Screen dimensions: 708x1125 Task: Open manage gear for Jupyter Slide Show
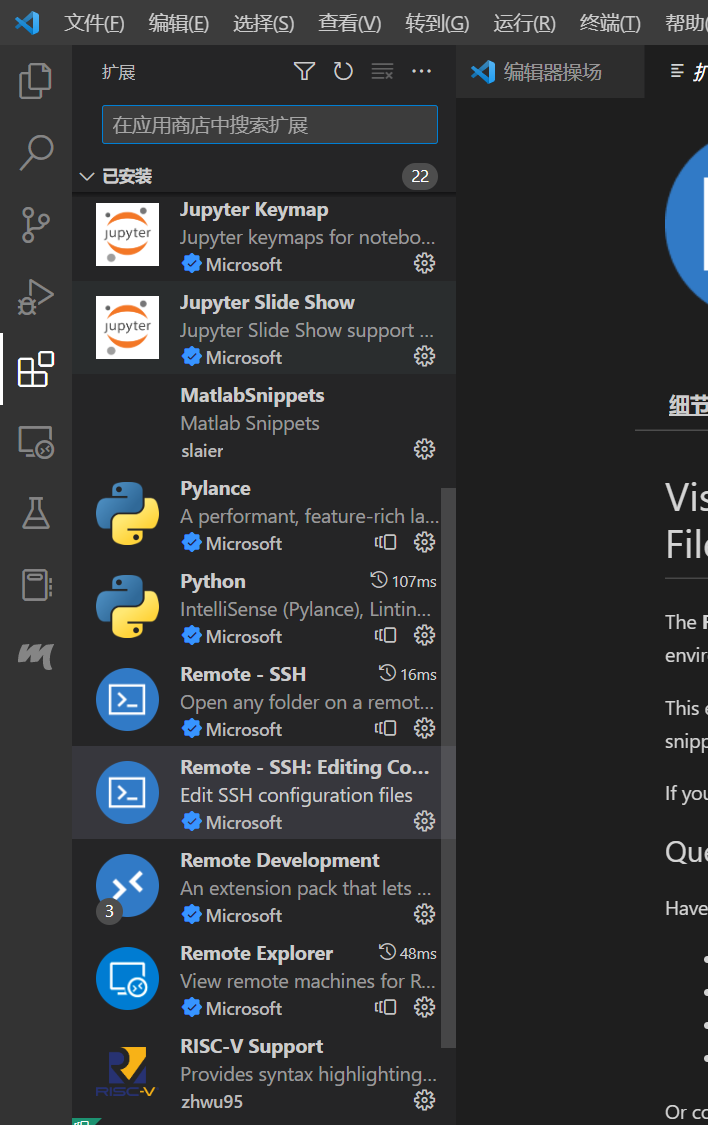(x=424, y=356)
